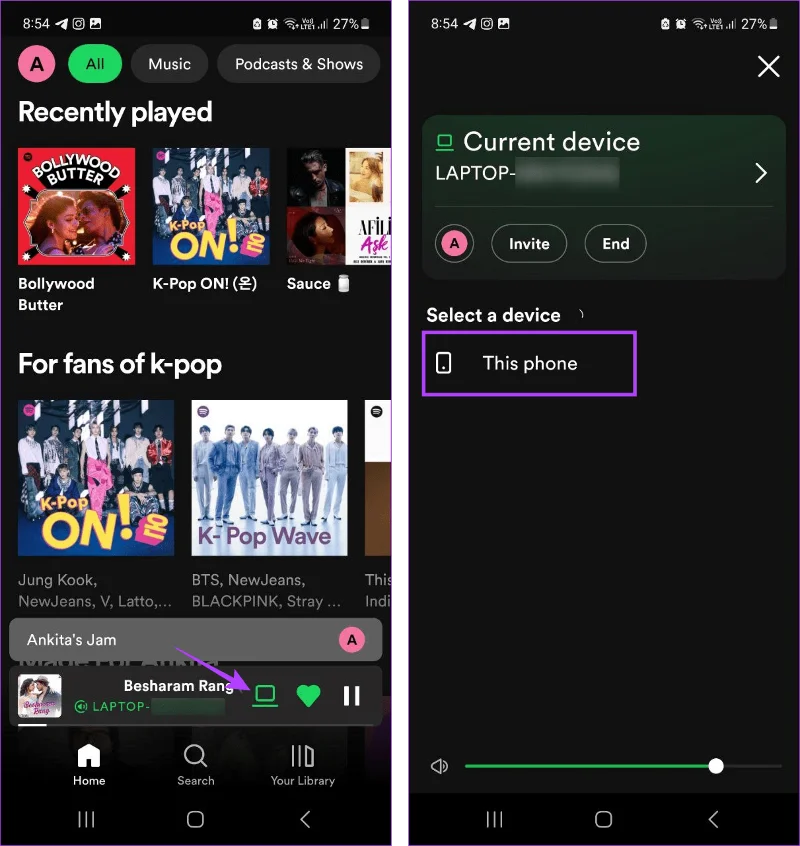This screenshot has width=800, height=846.
Task: Open the profile avatar on Home screen
Action: point(37,64)
